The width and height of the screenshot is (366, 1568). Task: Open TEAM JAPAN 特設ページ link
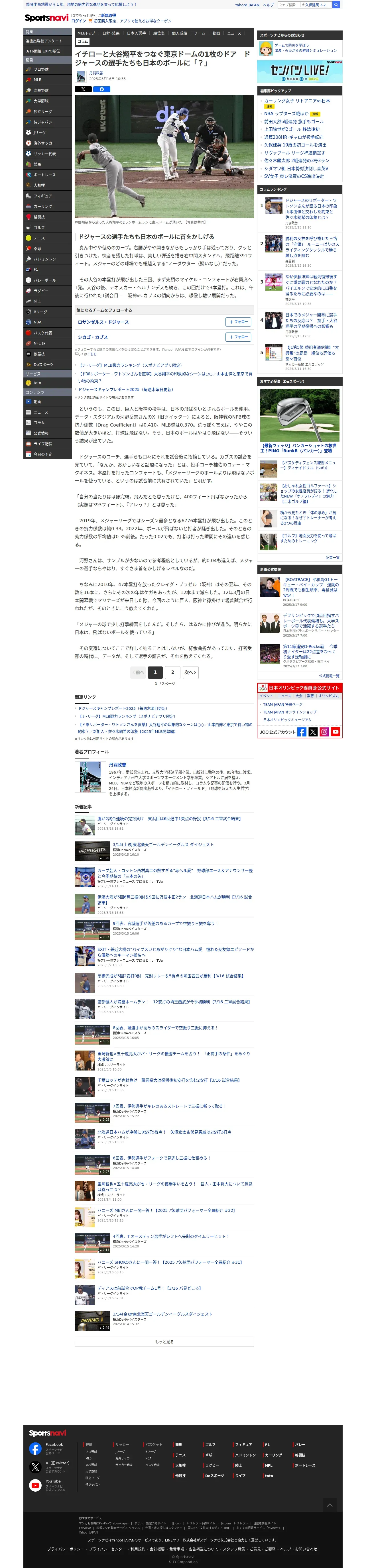282,704
